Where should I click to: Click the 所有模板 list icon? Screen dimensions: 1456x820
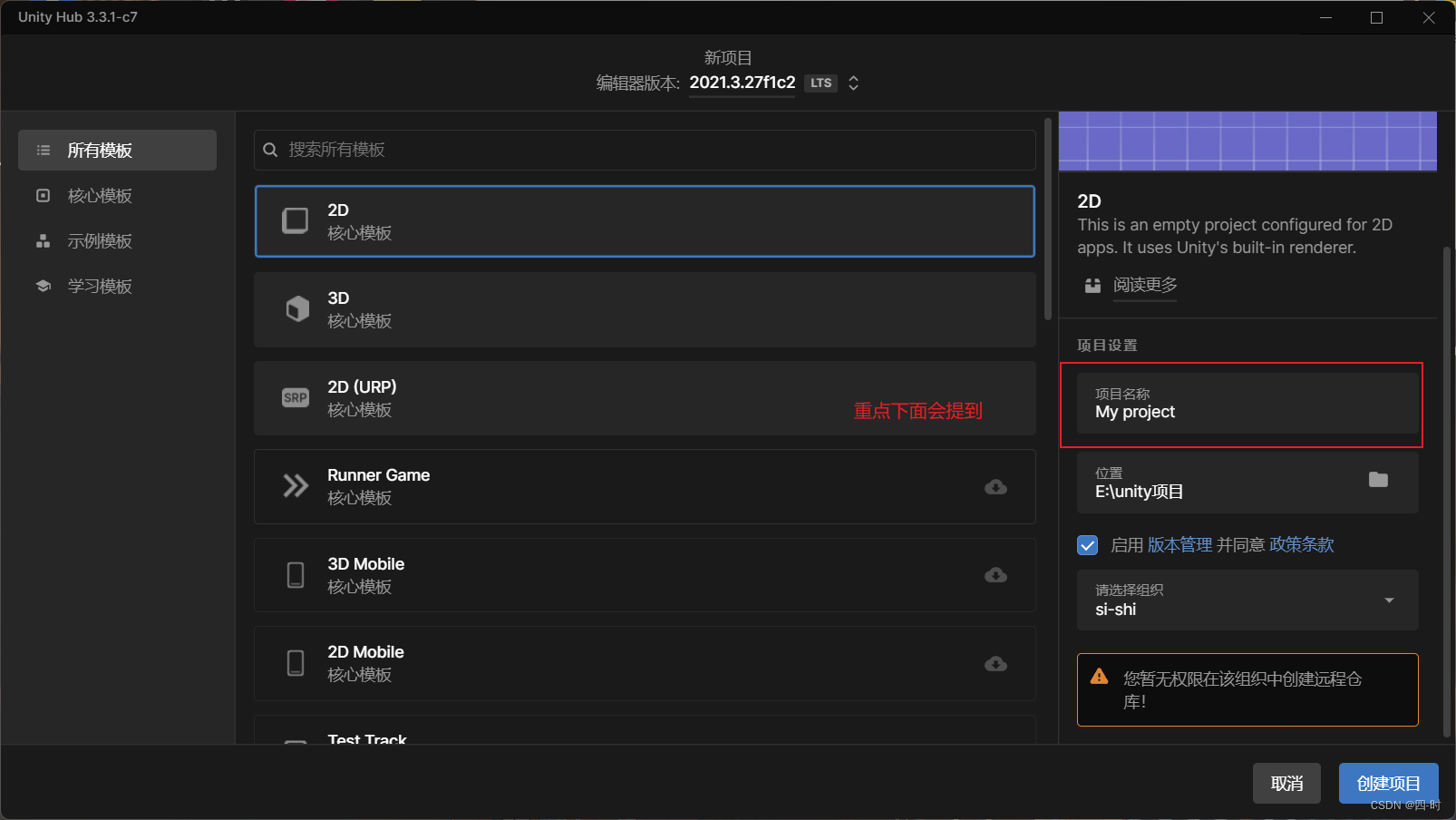pos(43,150)
